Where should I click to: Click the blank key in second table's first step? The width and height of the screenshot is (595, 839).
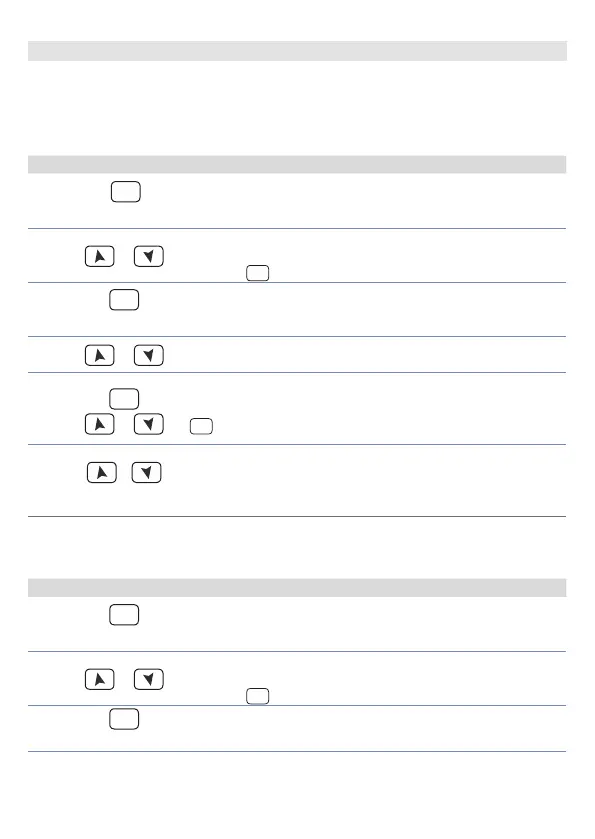124,615
